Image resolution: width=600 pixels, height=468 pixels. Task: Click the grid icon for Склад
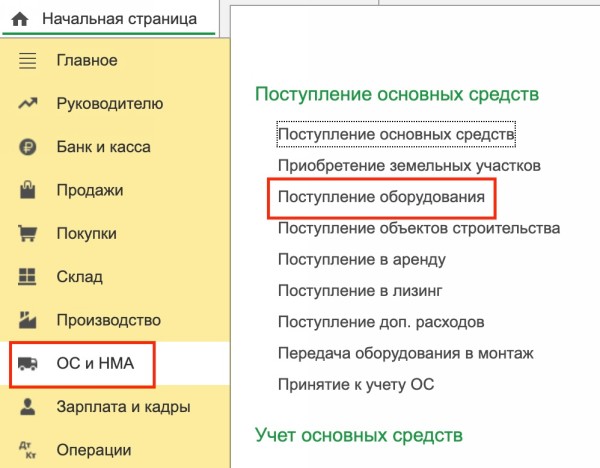tap(27, 277)
